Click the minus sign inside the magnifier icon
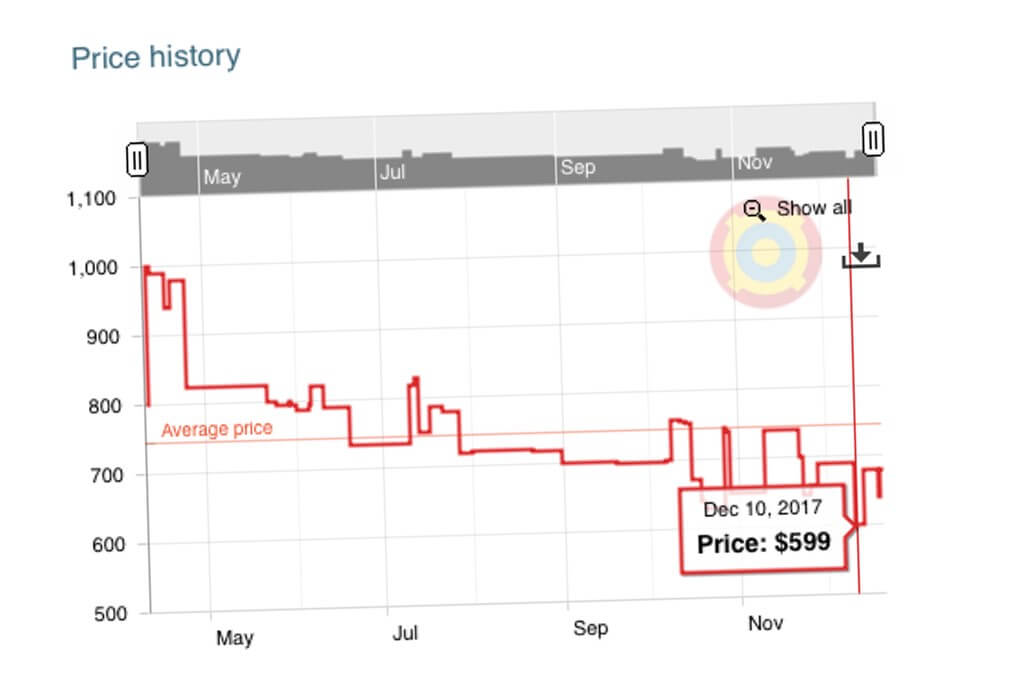Viewport: 1024px width, 684px height. 751,206
